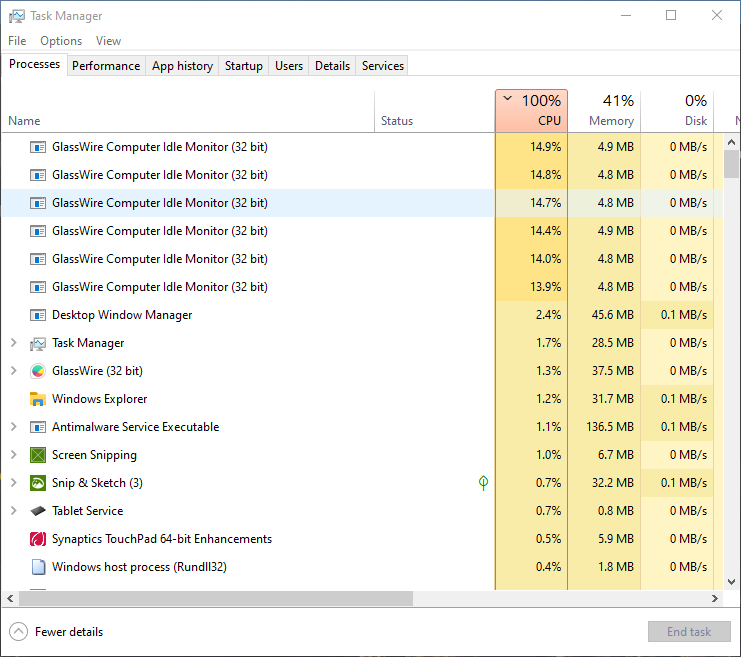Expand the Task Manager process group
Viewport: 741px width, 657px height.
tap(13, 343)
